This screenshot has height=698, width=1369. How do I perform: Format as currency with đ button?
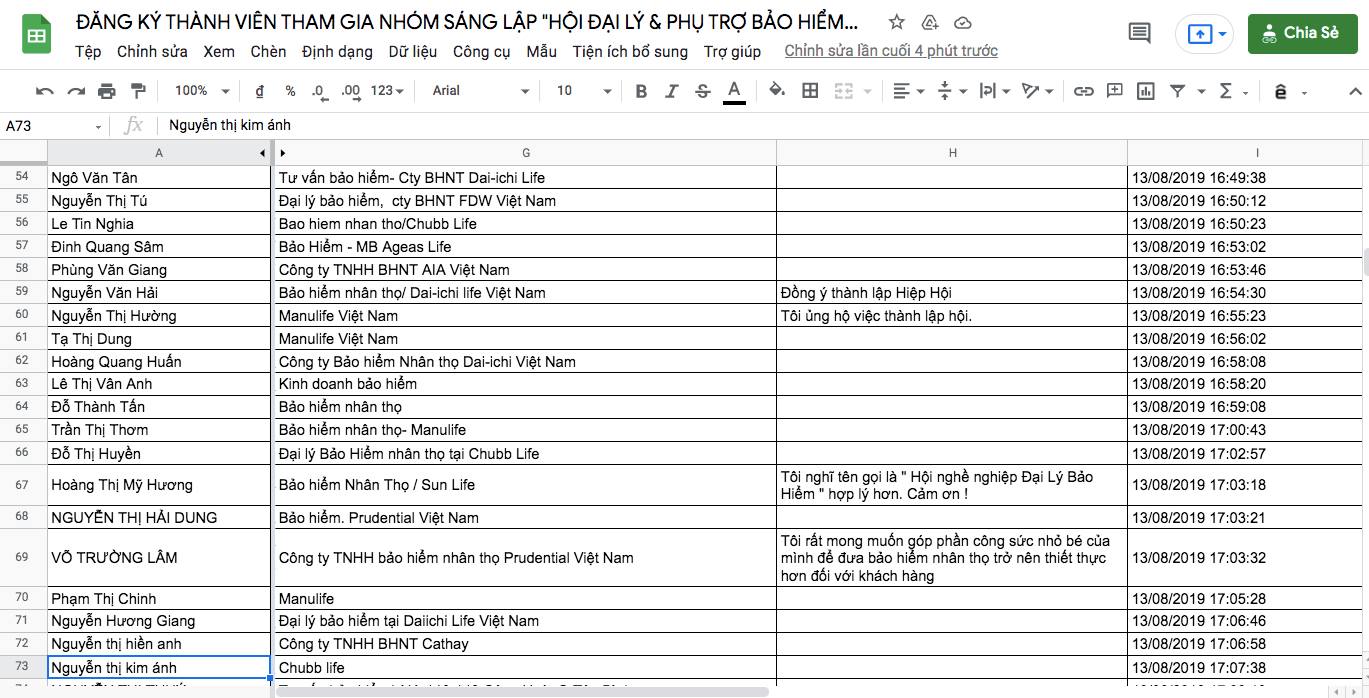pos(260,91)
